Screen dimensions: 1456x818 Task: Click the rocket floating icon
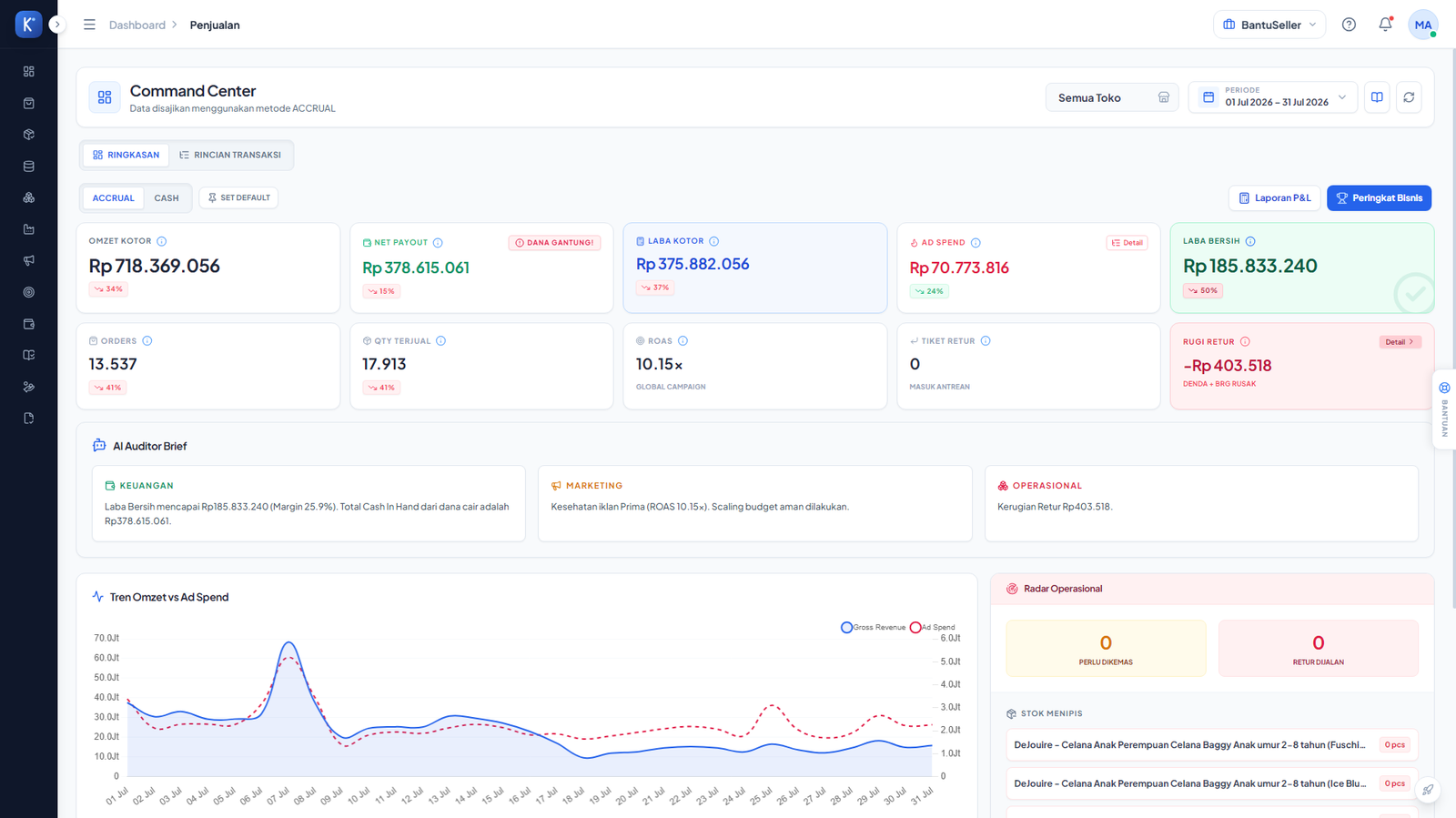click(x=1428, y=790)
